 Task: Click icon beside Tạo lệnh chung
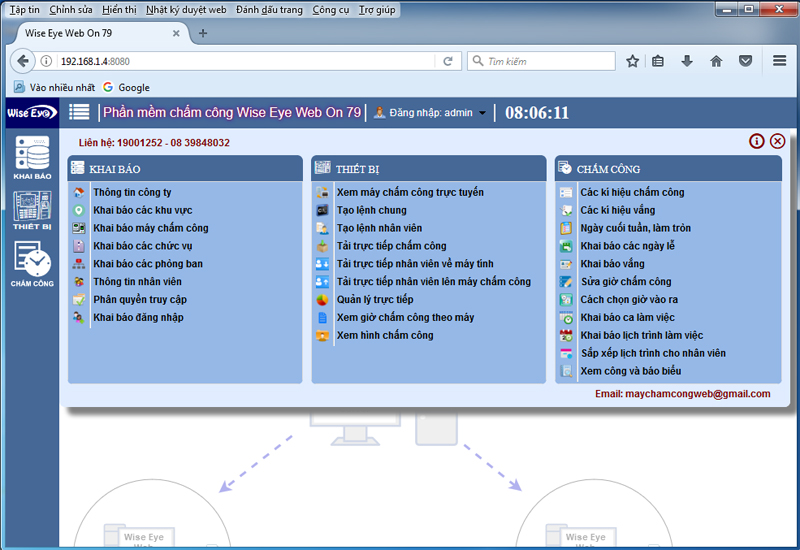tap(322, 210)
